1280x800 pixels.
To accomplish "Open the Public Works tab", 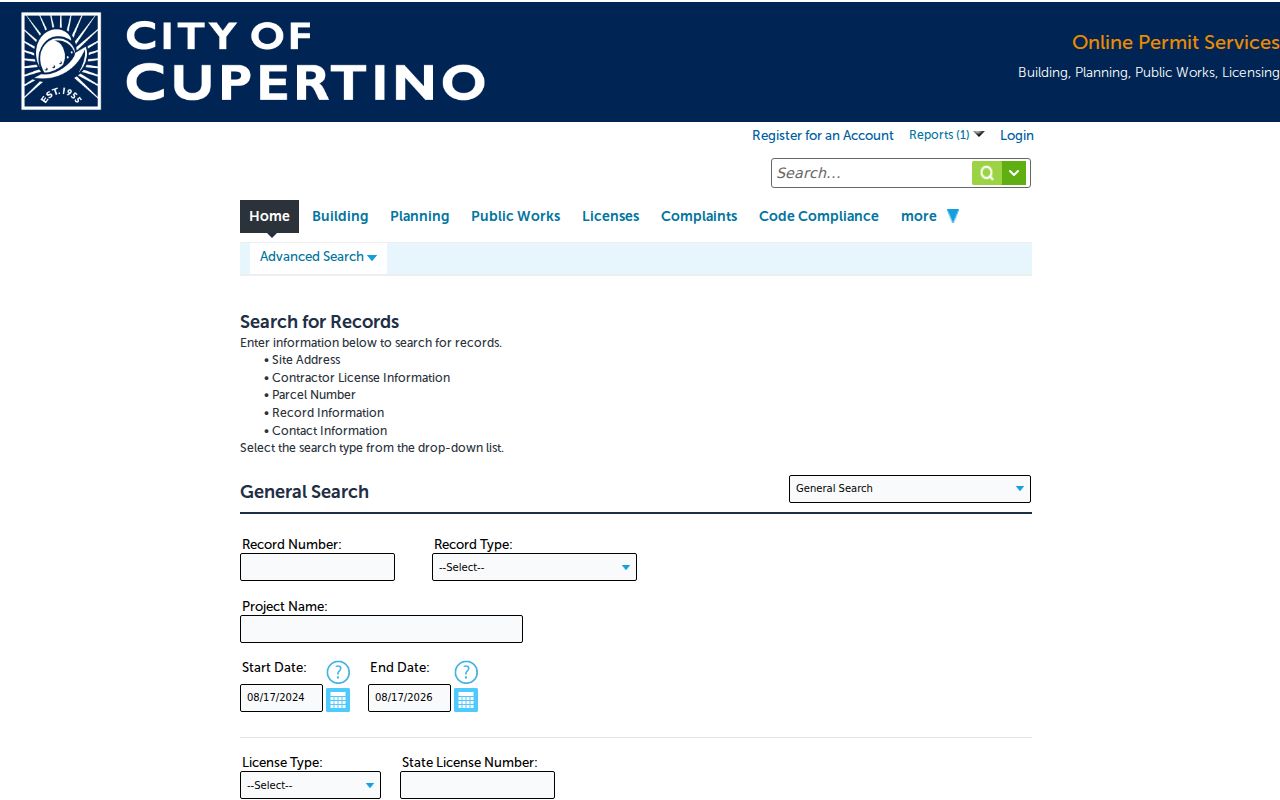I will coord(516,216).
